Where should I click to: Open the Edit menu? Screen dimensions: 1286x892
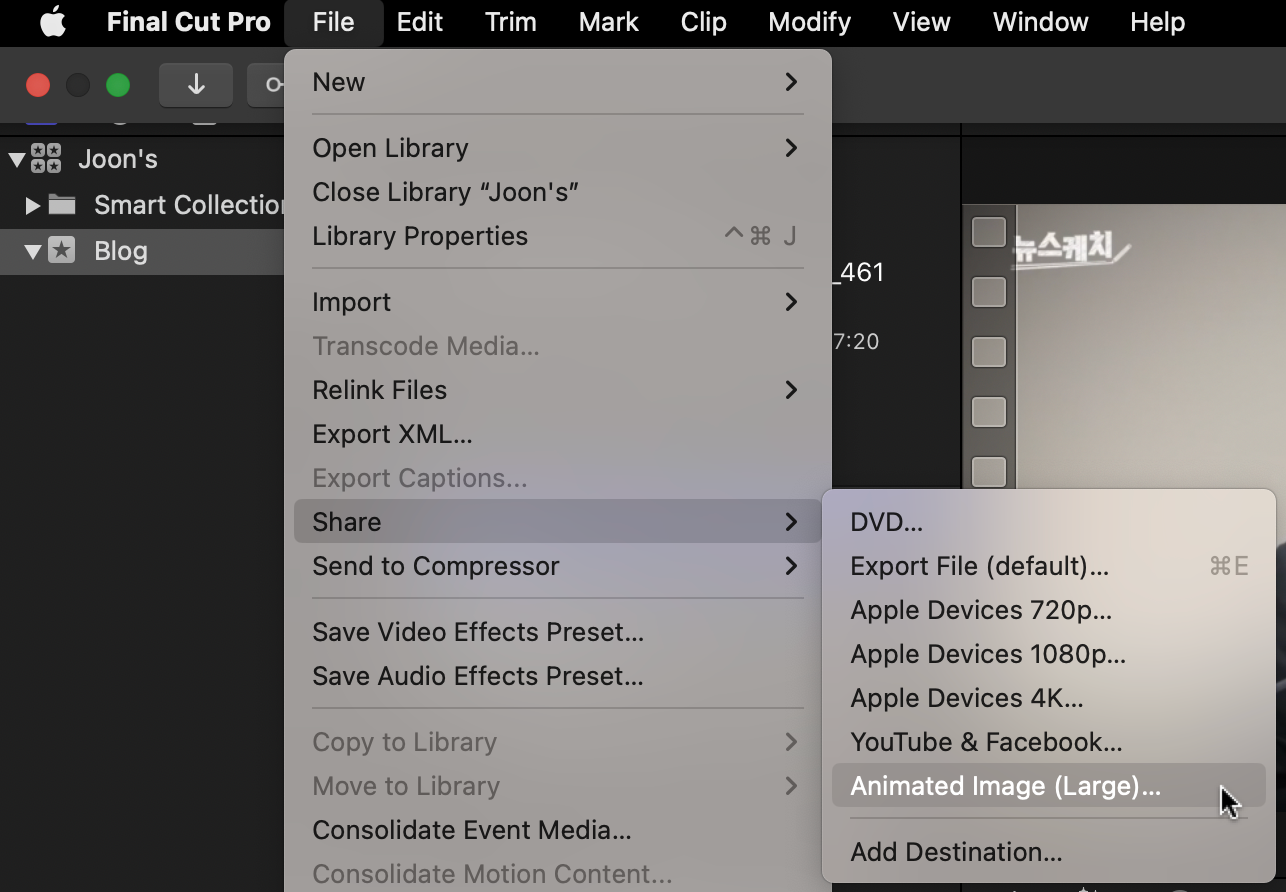(x=419, y=22)
